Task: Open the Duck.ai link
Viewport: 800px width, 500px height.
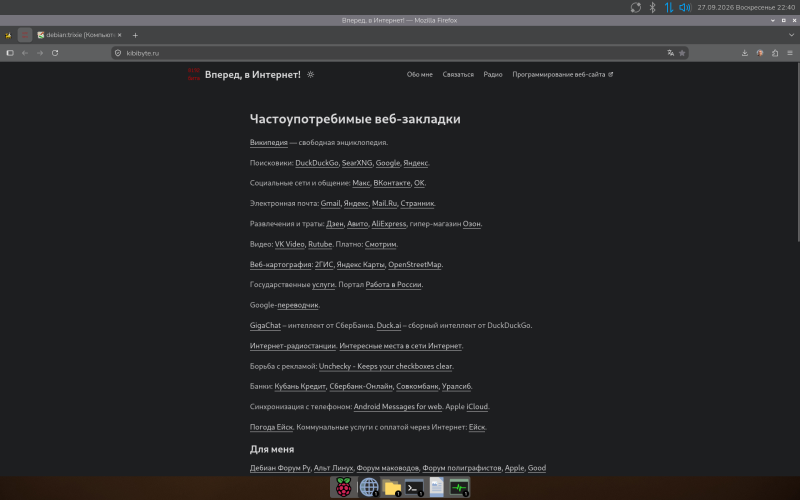Action: (x=389, y=325)
